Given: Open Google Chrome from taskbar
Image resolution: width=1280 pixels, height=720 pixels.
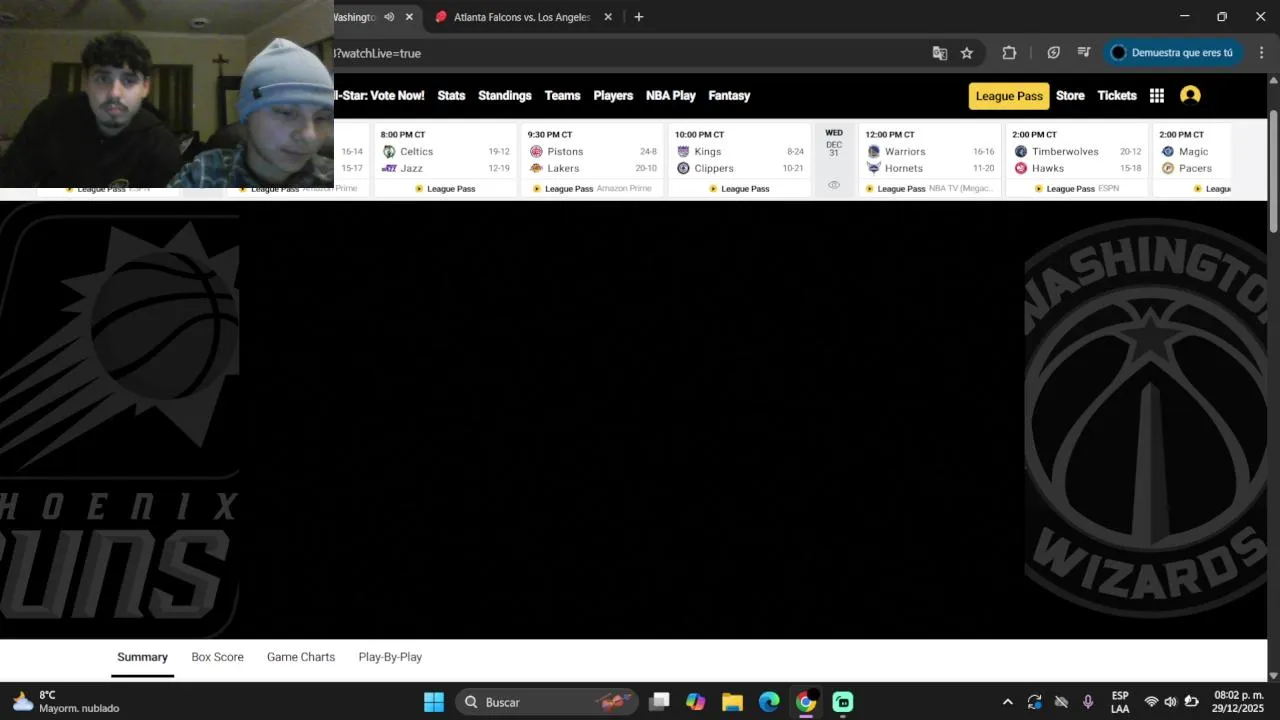Looking at the screenshot, I should [806, 702].
